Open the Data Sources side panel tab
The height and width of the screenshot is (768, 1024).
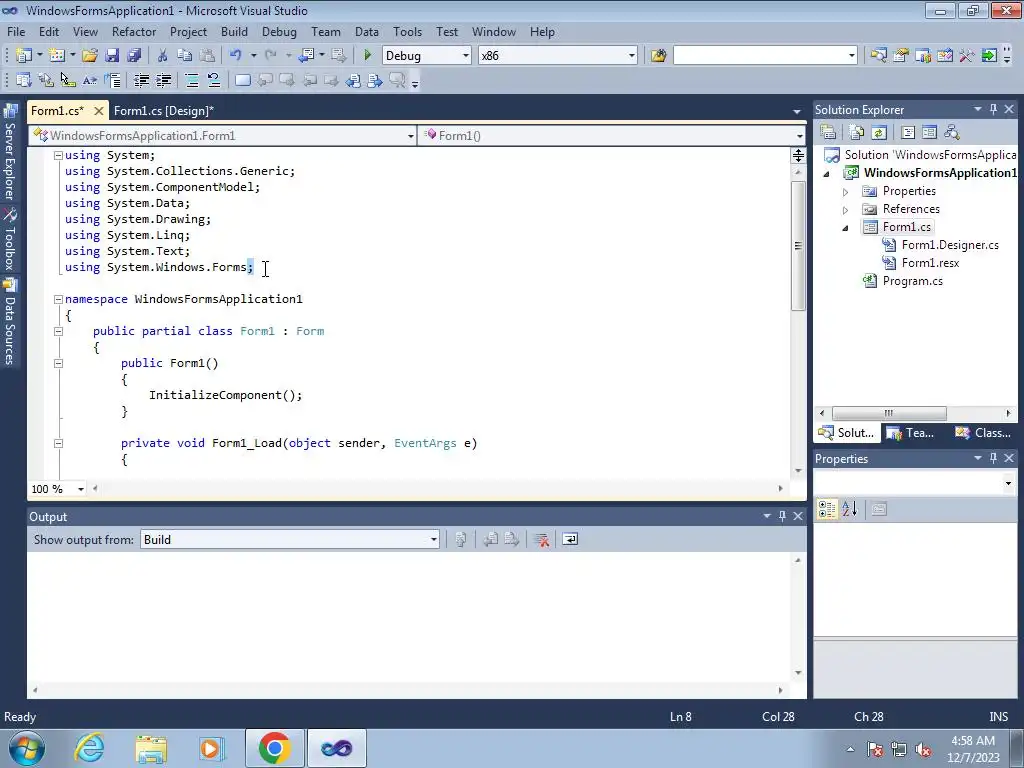click(x=10, y=322)
